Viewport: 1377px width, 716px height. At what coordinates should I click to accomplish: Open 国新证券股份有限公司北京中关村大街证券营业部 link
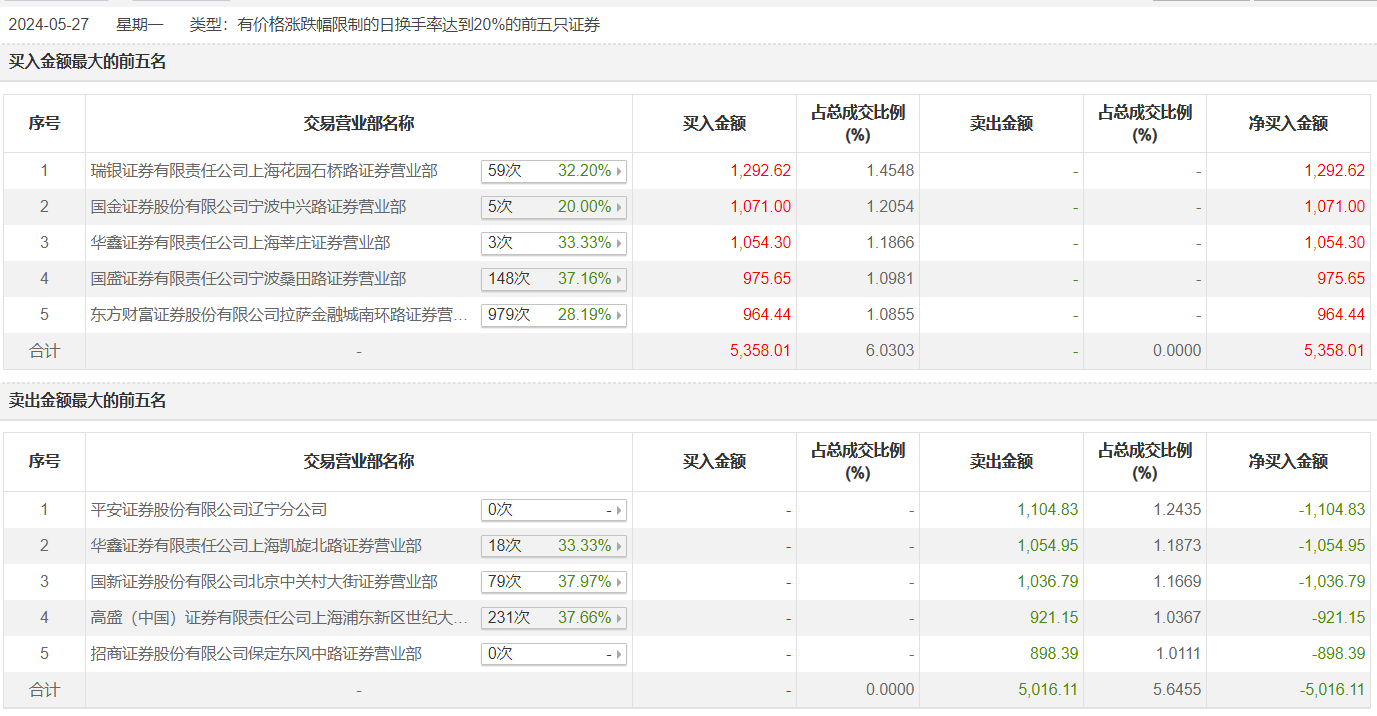click(264, 582)
